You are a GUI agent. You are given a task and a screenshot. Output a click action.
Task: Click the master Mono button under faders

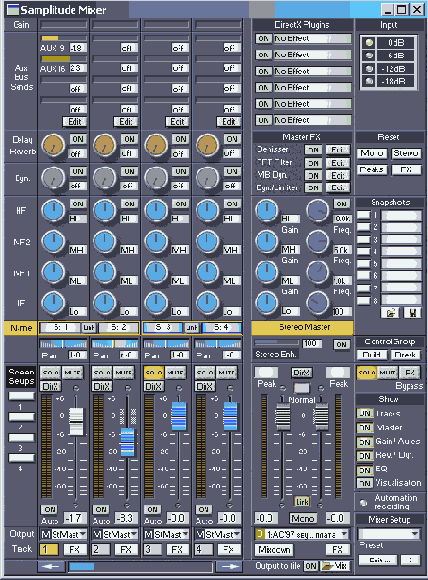[x=302, y=518]
